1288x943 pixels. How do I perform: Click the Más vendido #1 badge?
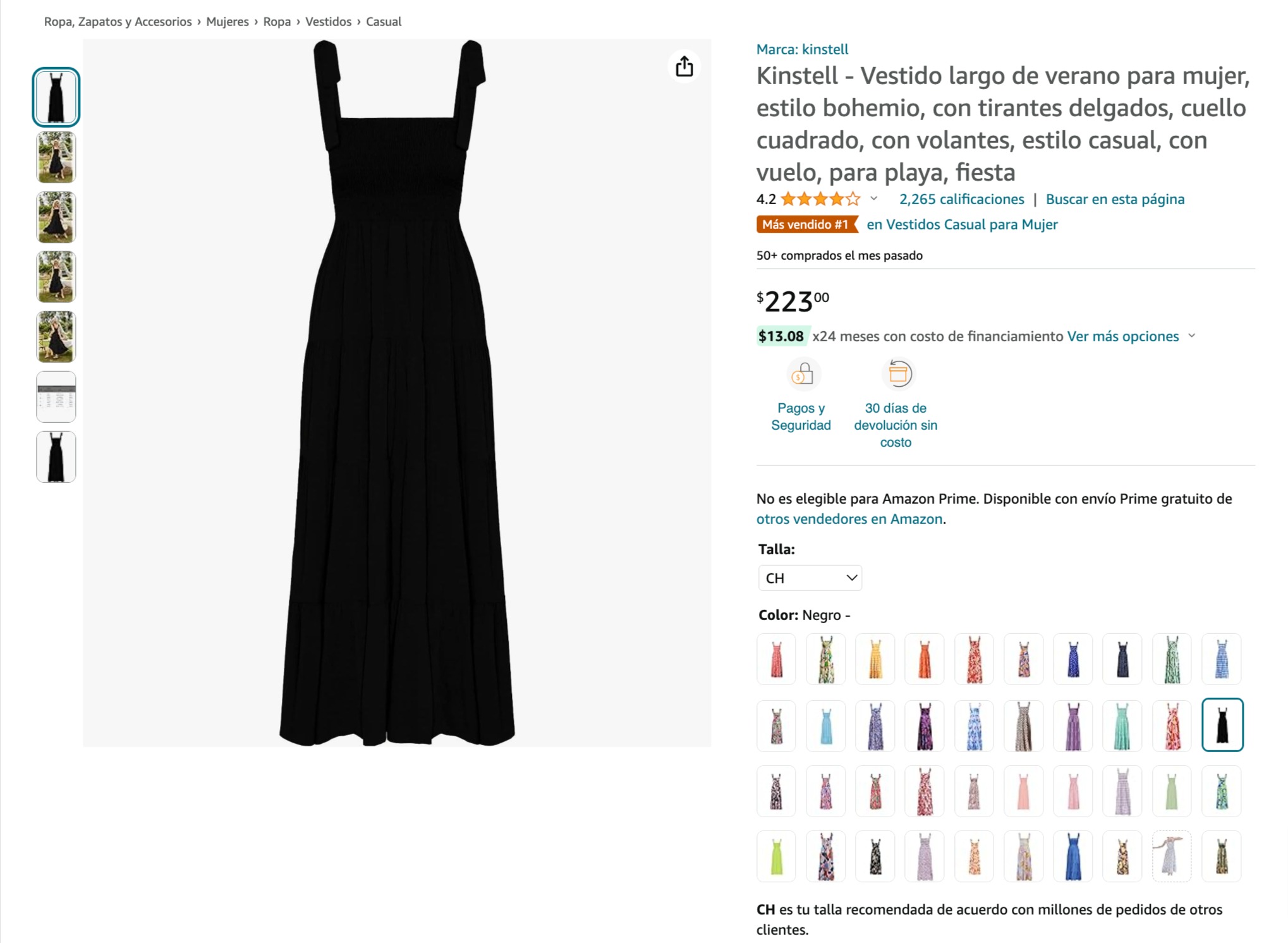(806, 224)
